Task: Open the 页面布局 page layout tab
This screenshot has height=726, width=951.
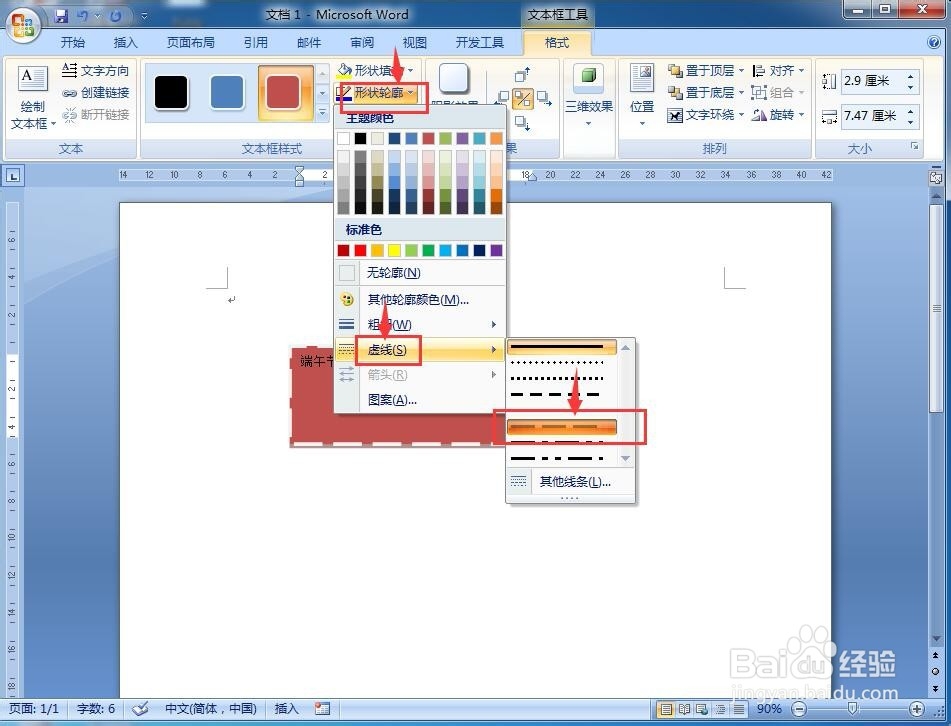Action: [x=190, y=42]
